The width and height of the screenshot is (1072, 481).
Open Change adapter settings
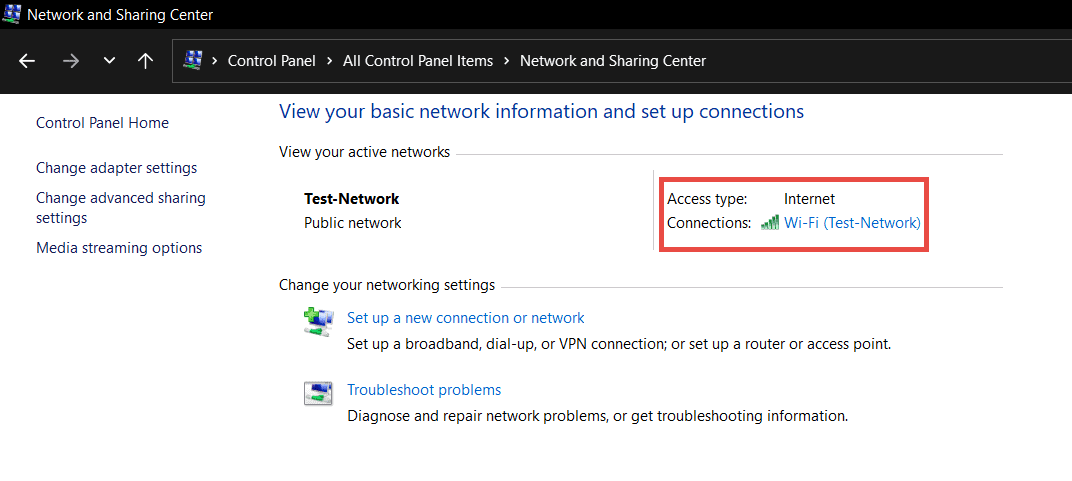116,168
